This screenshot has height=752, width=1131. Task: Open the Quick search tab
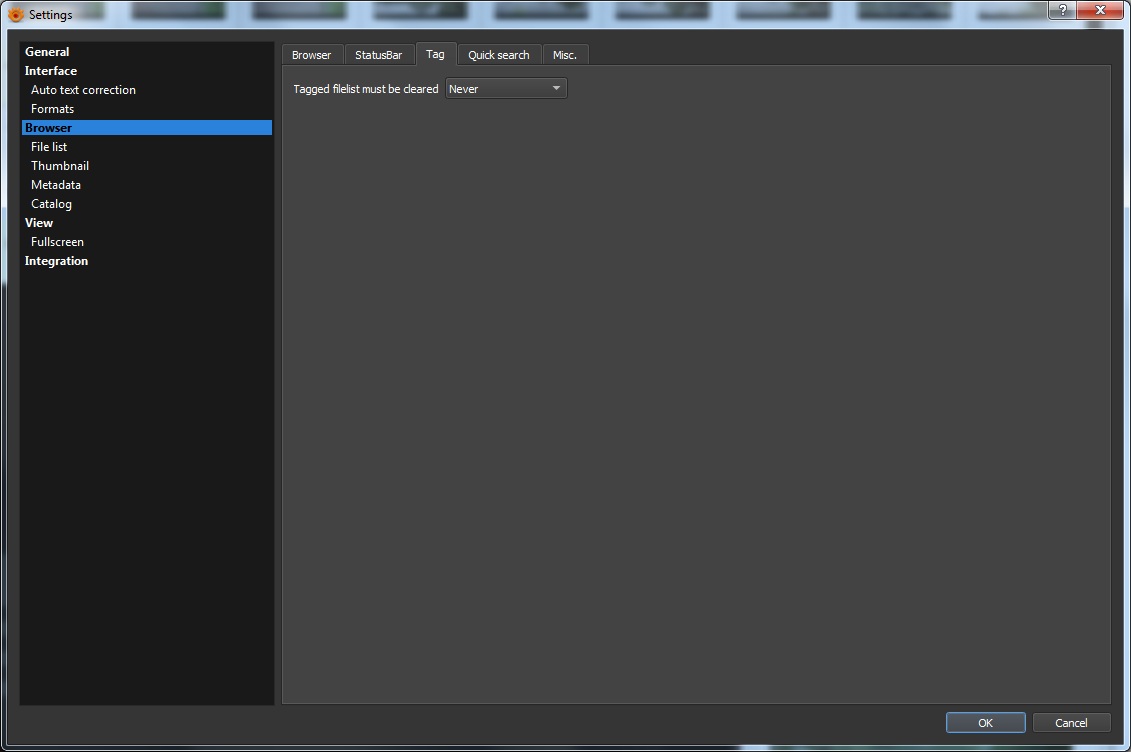498,55
